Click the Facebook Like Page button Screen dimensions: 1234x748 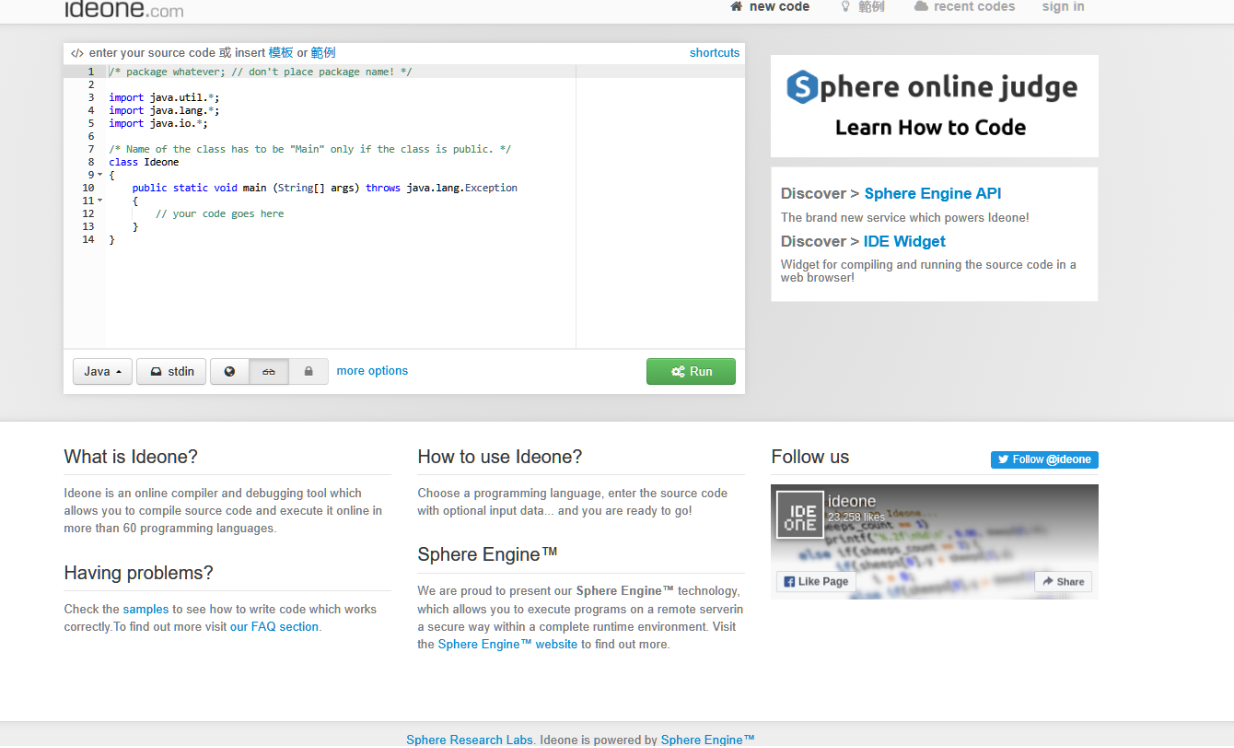tap(816, 582)
